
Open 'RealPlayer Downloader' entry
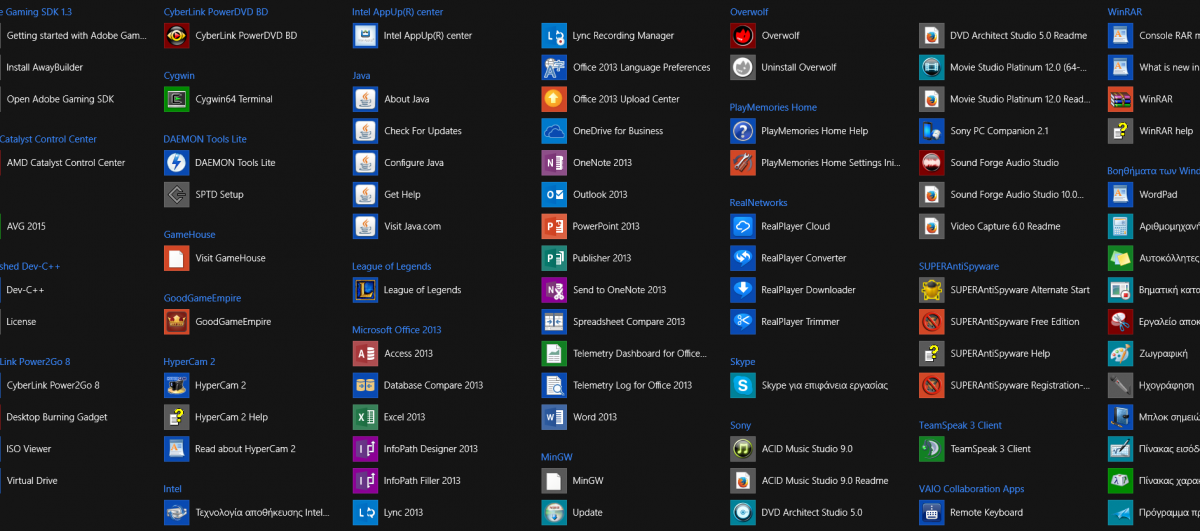(x=793, y=290)
